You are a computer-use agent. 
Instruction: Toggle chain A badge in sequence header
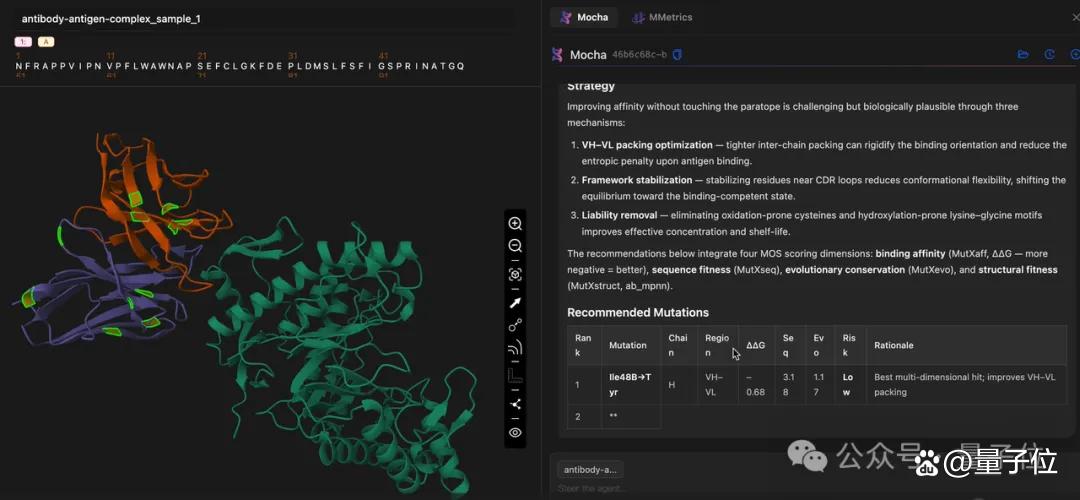point(45,42)
